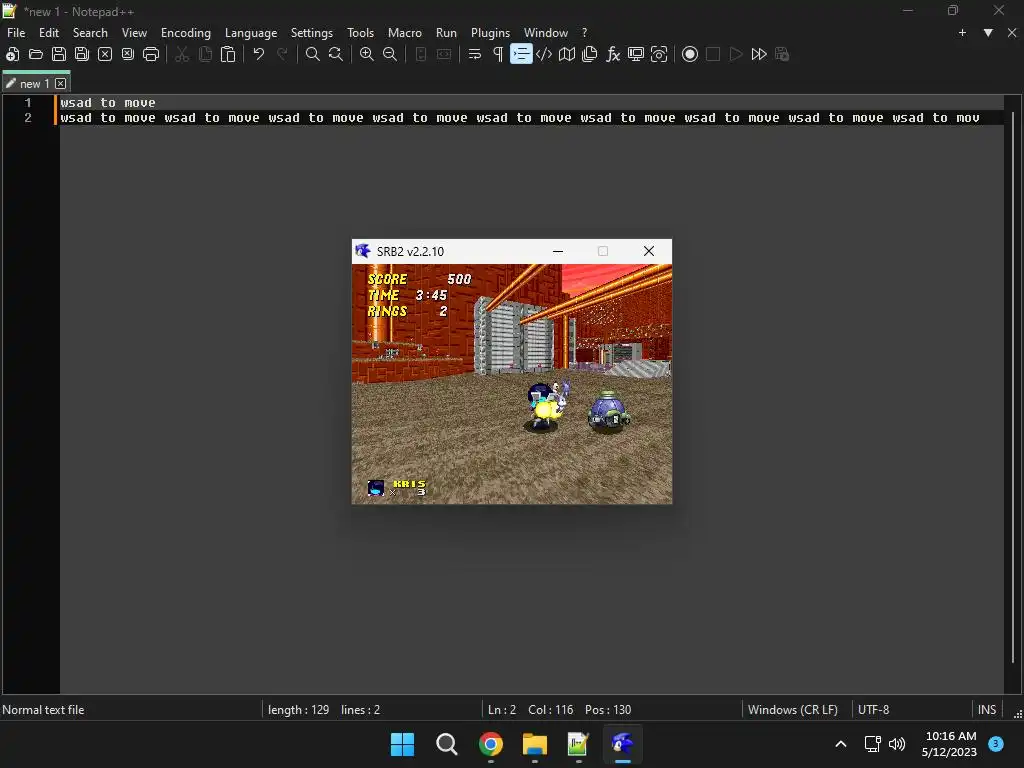Open the ? help menu
Image resolution: width=1024 pixels, height=768 pixels.
click(584, 33)
